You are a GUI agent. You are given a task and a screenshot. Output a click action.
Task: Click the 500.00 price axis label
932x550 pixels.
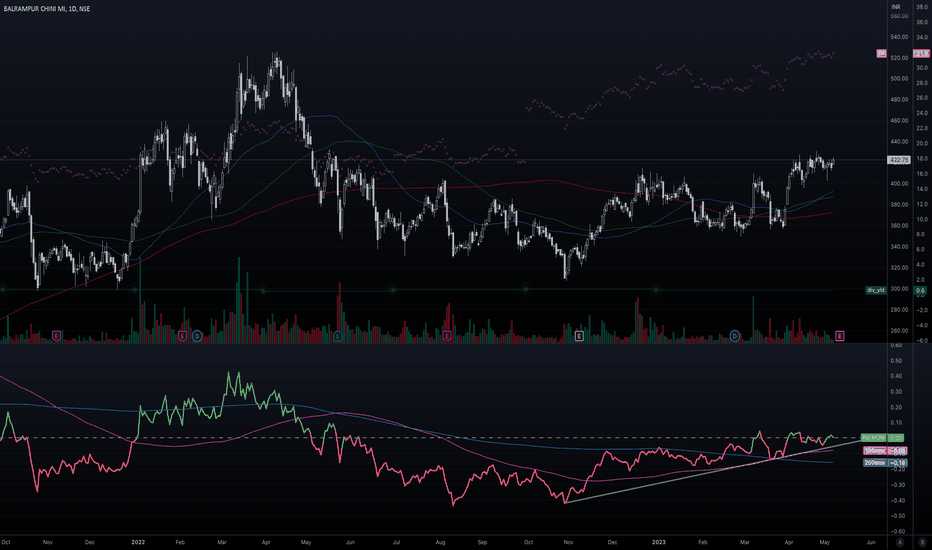pos(899,78)
